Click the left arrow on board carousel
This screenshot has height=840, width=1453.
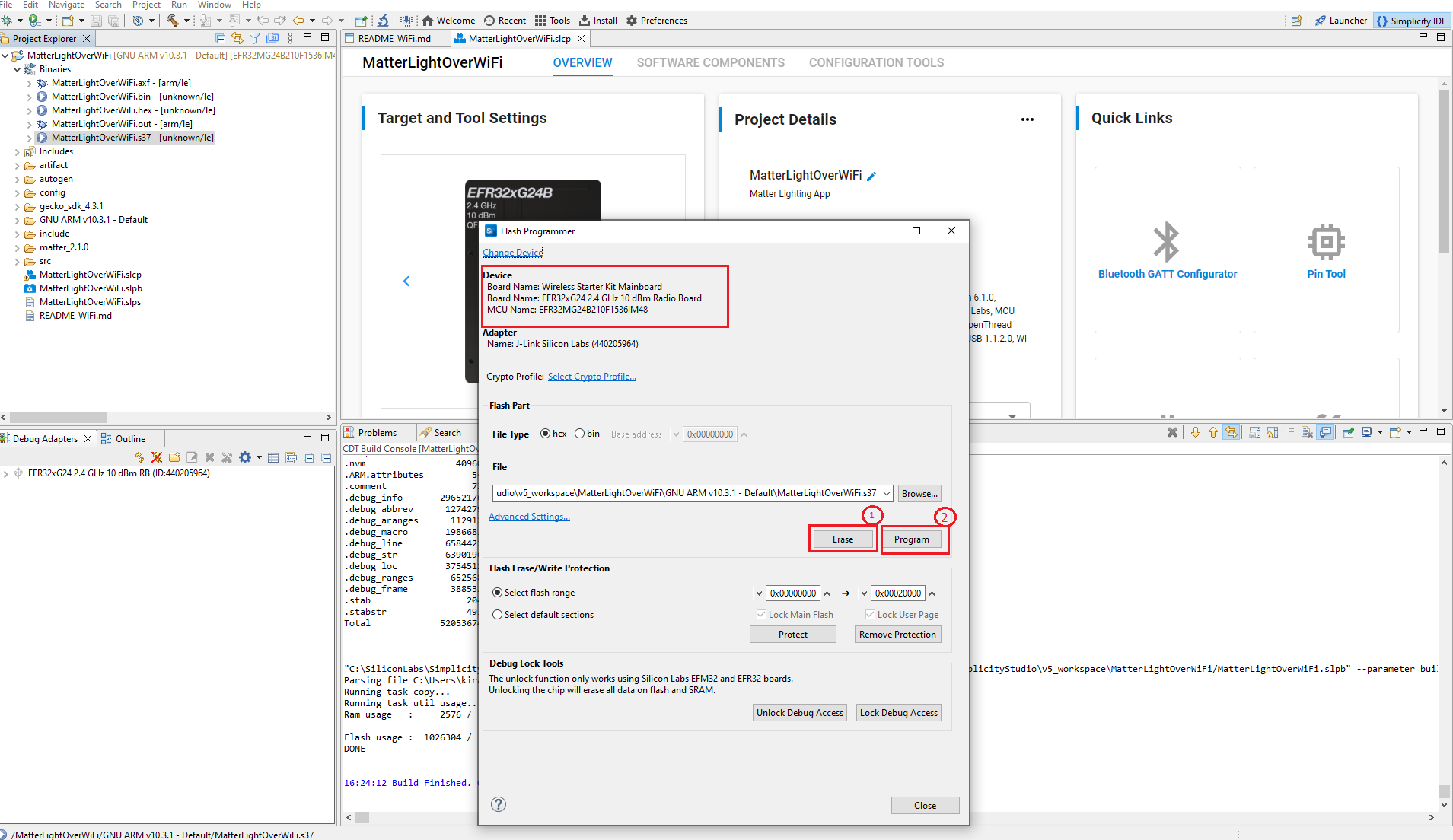point(406,282)
